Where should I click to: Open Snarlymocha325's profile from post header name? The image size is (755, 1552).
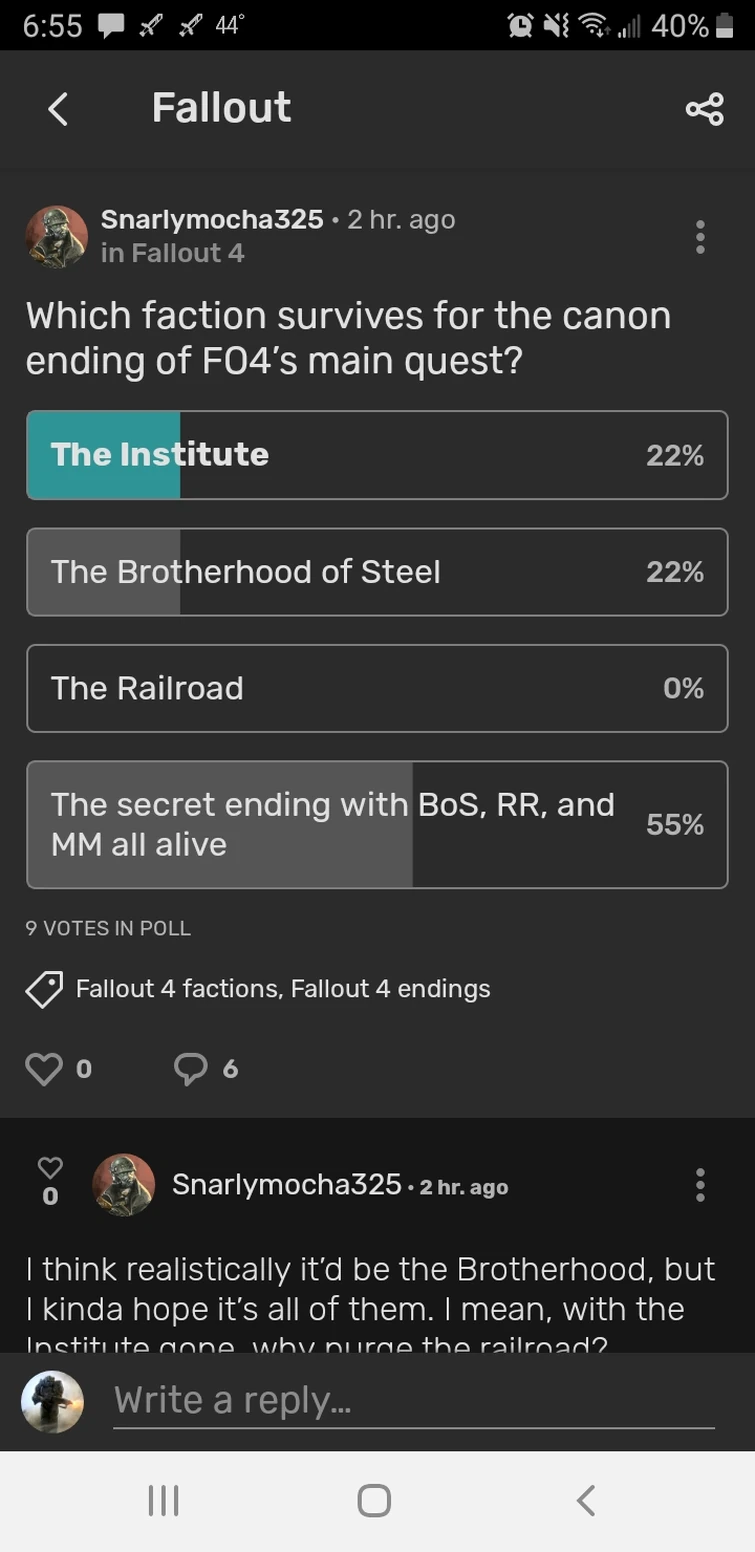(212, 220)
